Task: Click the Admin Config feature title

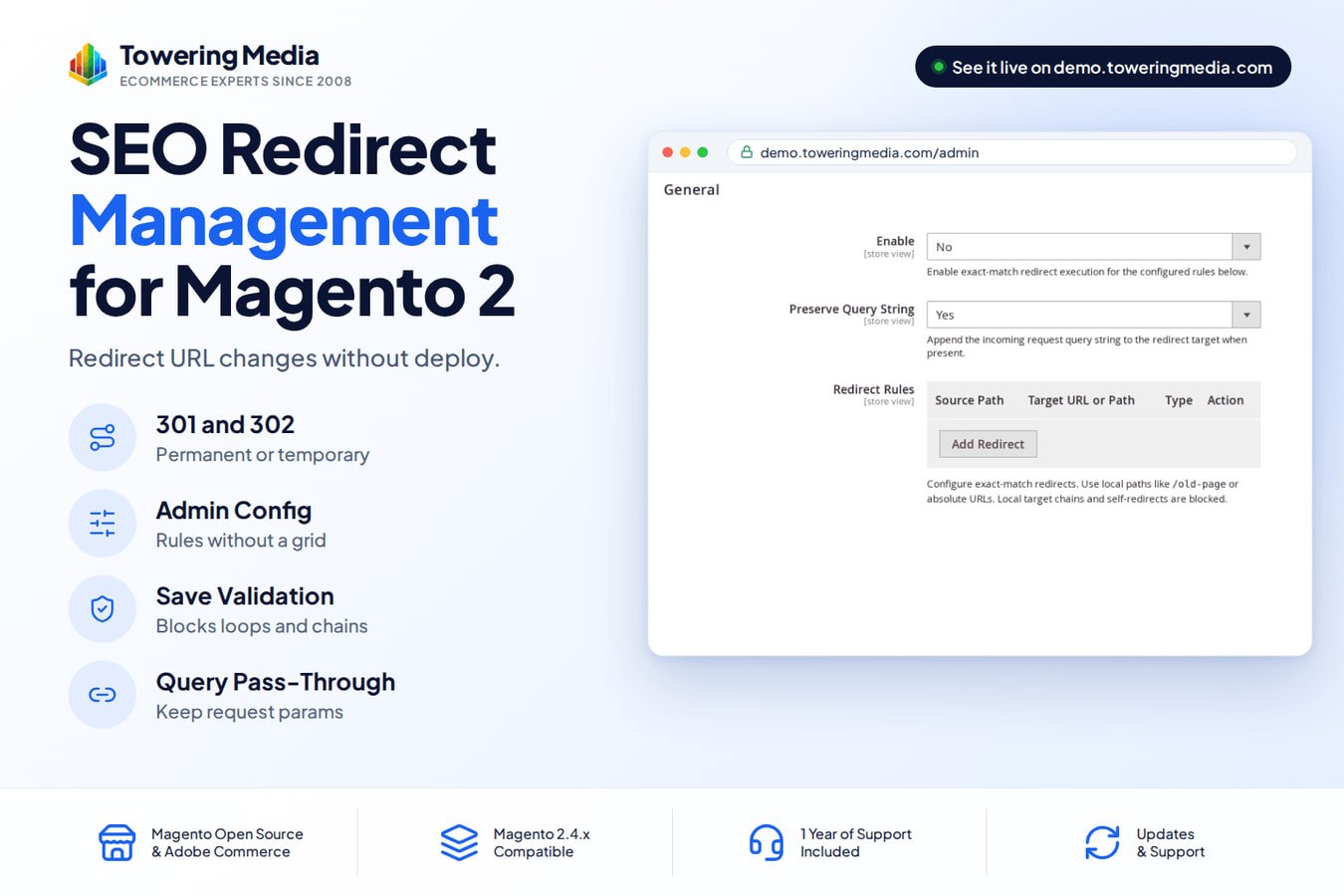Action: point(234,511)
